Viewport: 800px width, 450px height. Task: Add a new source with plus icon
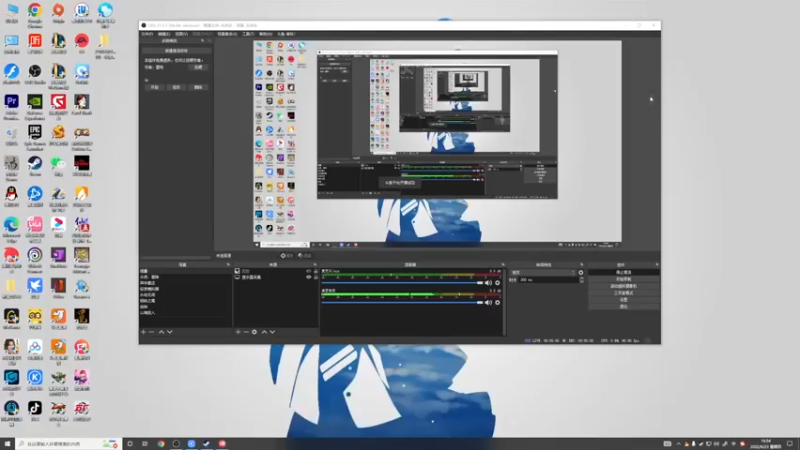pyautogui.click(x=238, y=332)
